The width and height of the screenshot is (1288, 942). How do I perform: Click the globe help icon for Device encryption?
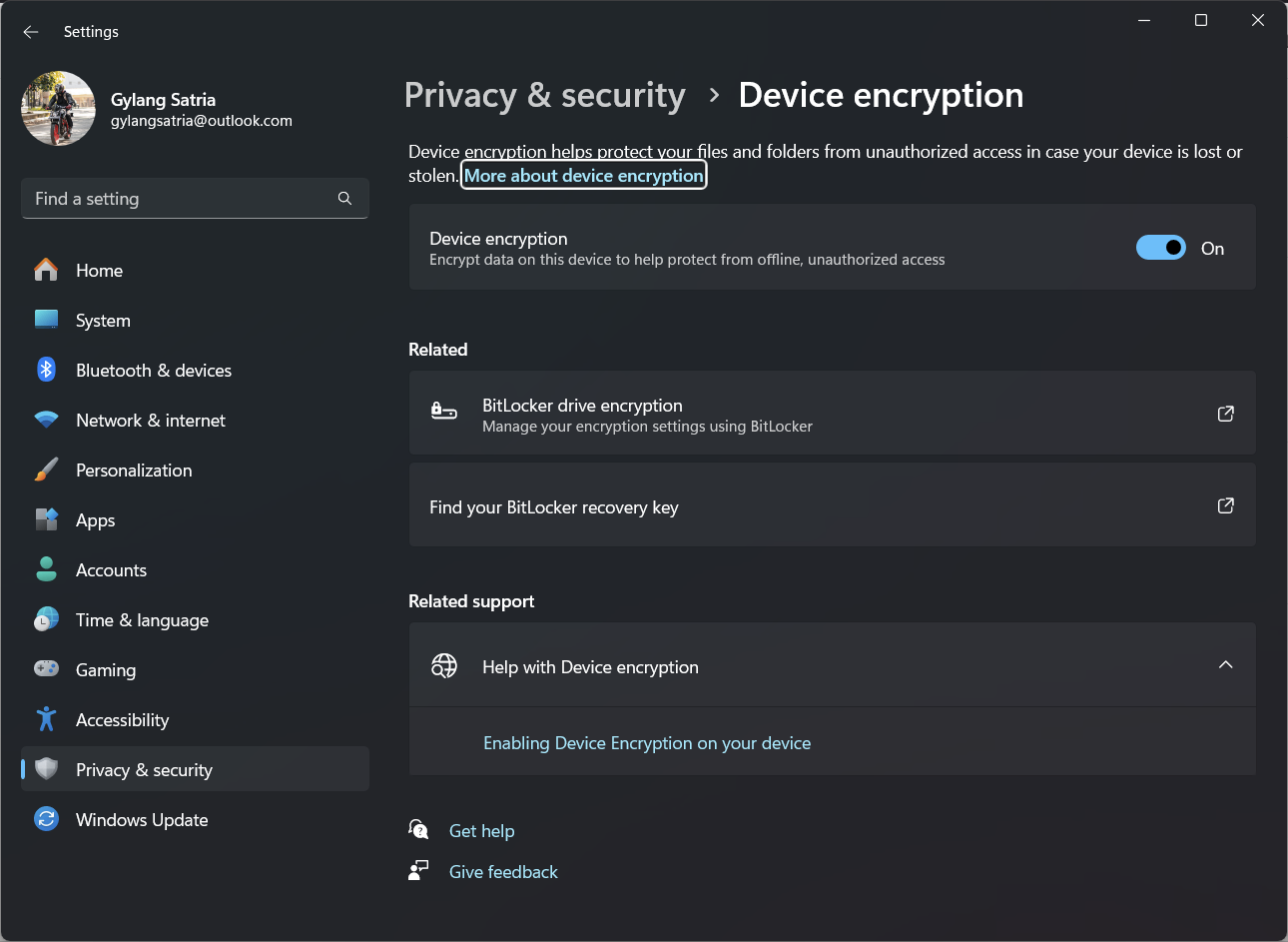tap(443, 665)
